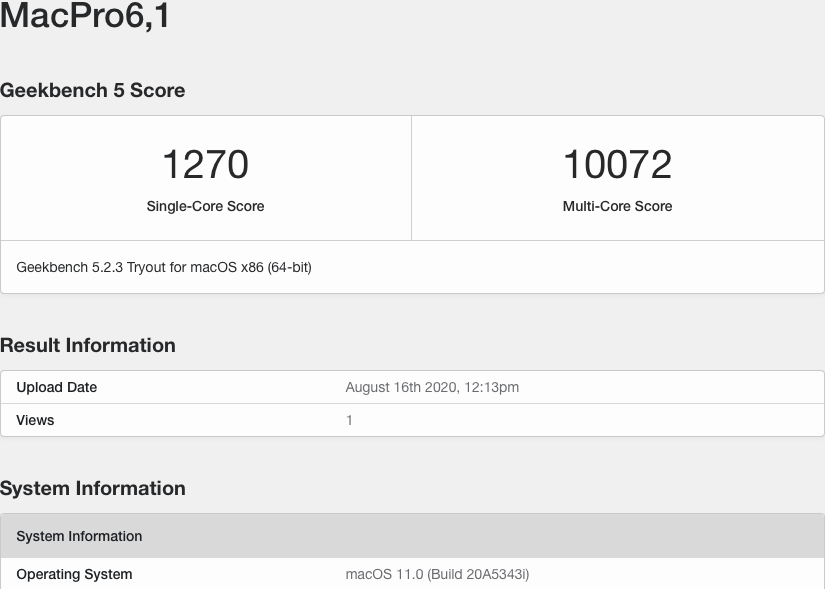Click the Views count value 1
Screen dimensions: 825x589
coord(349,420)
